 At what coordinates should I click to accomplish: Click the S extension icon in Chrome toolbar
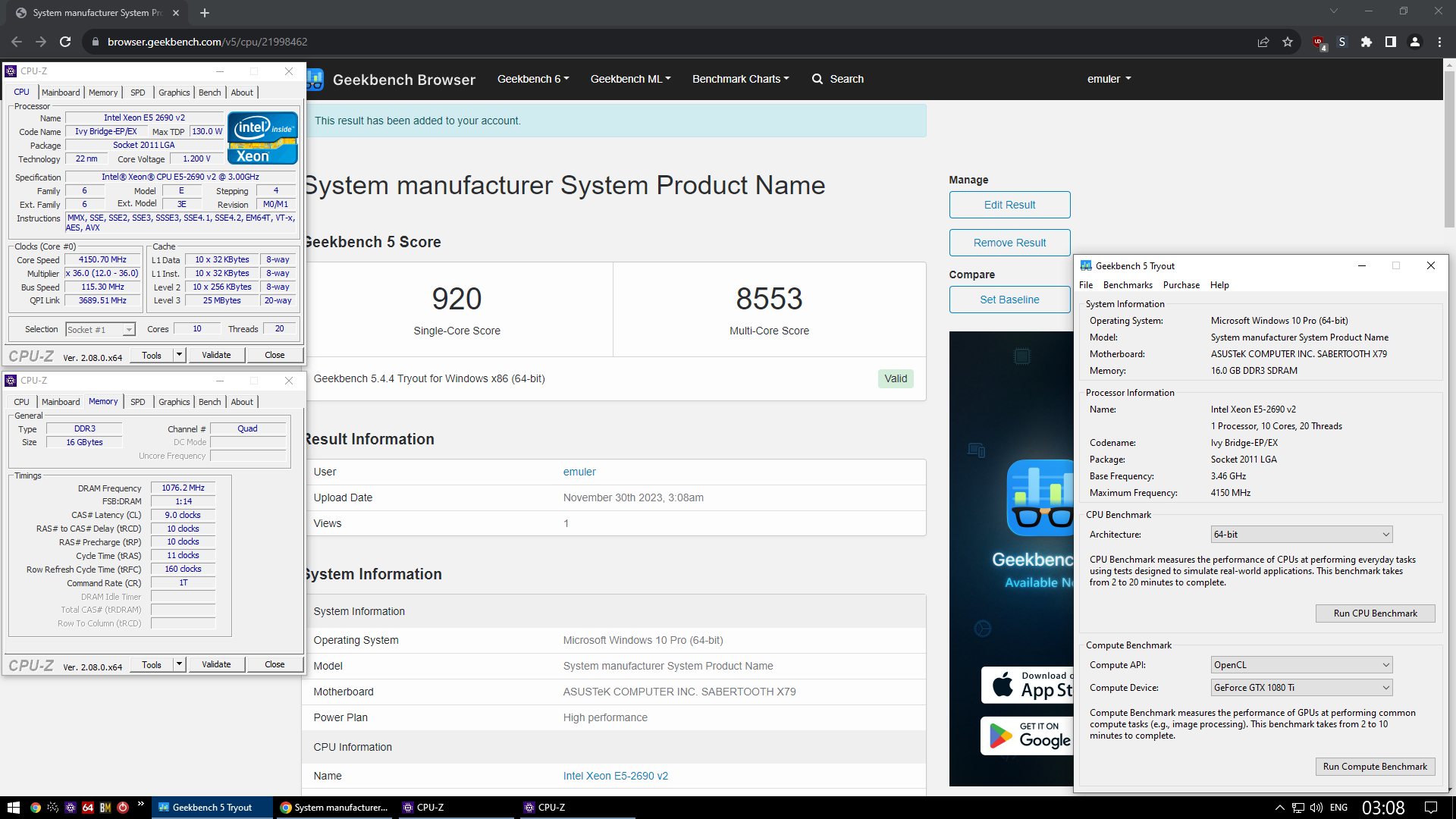click(1342, 42)
